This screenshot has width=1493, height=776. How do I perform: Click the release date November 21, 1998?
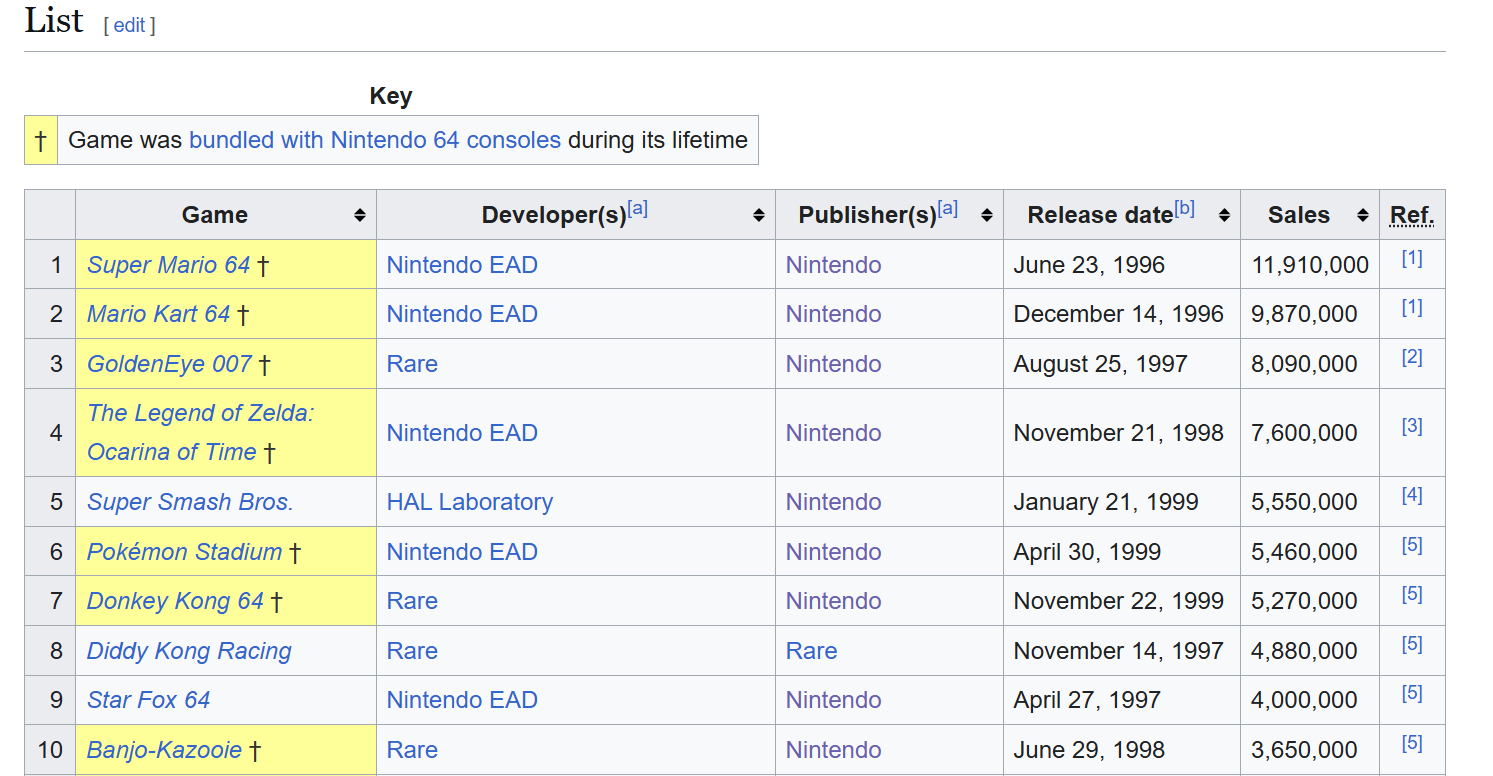pos(1119,433)
